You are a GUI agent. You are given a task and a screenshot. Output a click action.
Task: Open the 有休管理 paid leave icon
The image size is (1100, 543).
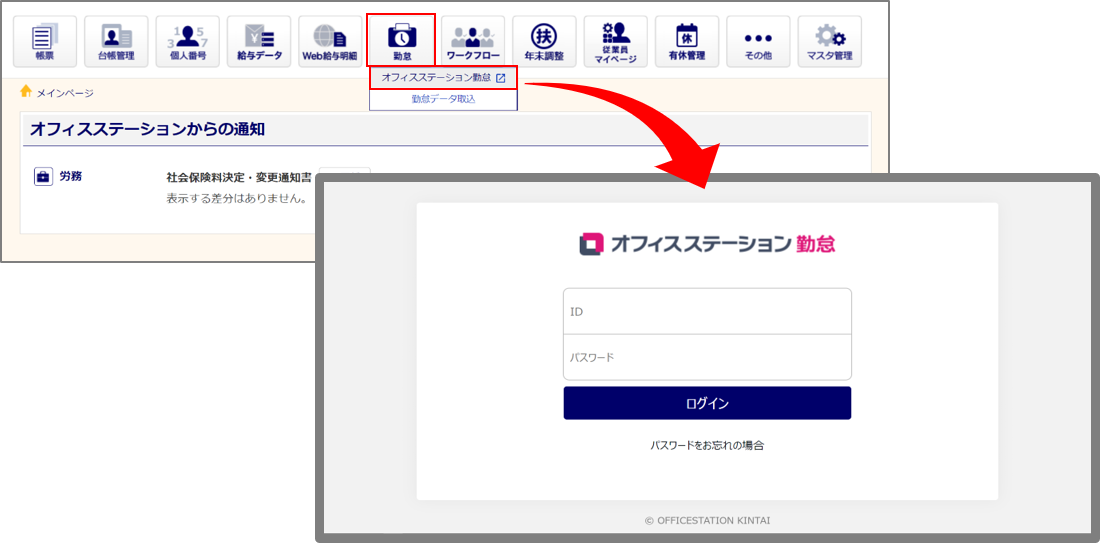coord(687,41)
